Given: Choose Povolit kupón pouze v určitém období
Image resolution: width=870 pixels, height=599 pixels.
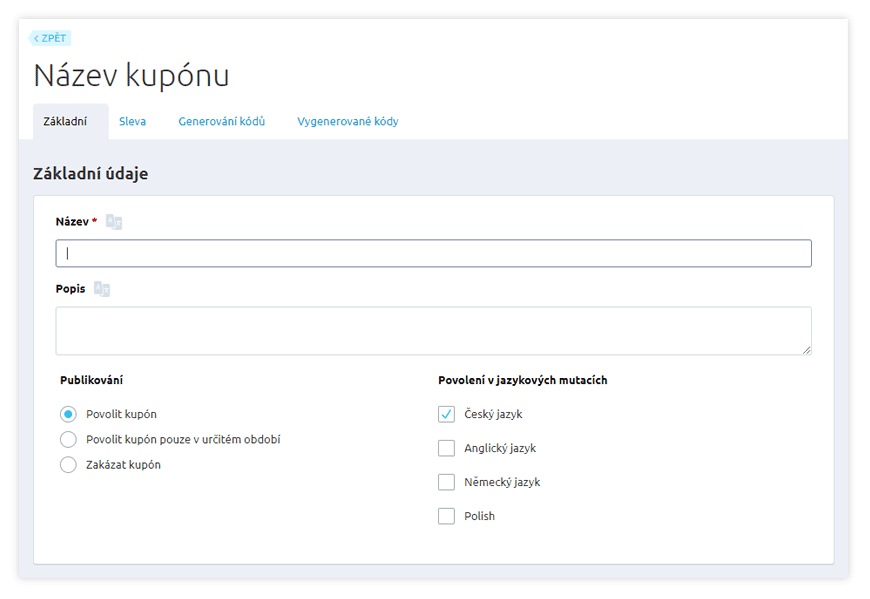Looking at the screenshot, I should pos(68,440).
